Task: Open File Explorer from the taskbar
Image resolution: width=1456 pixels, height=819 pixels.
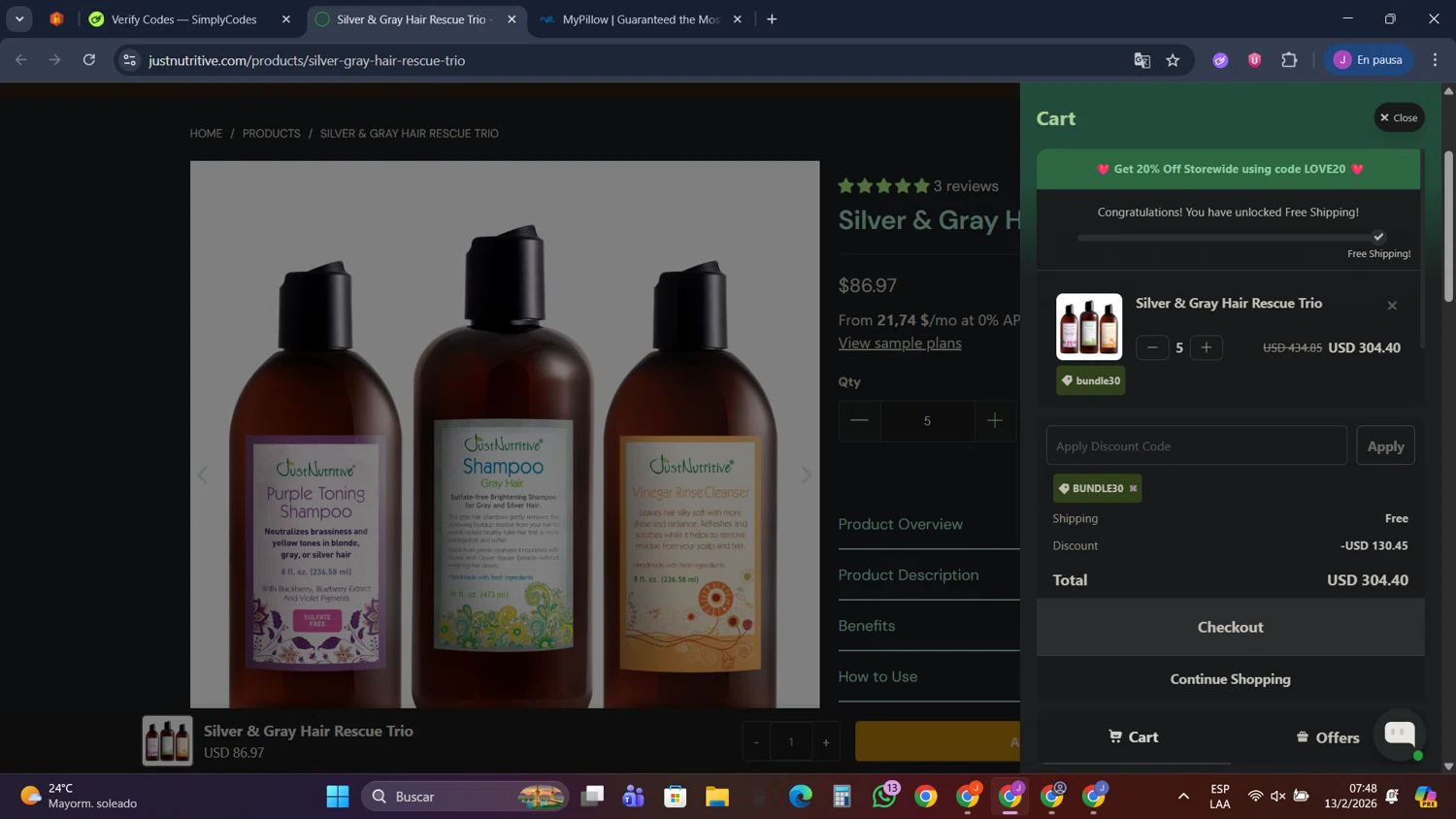Action: [x=717, y=797]
